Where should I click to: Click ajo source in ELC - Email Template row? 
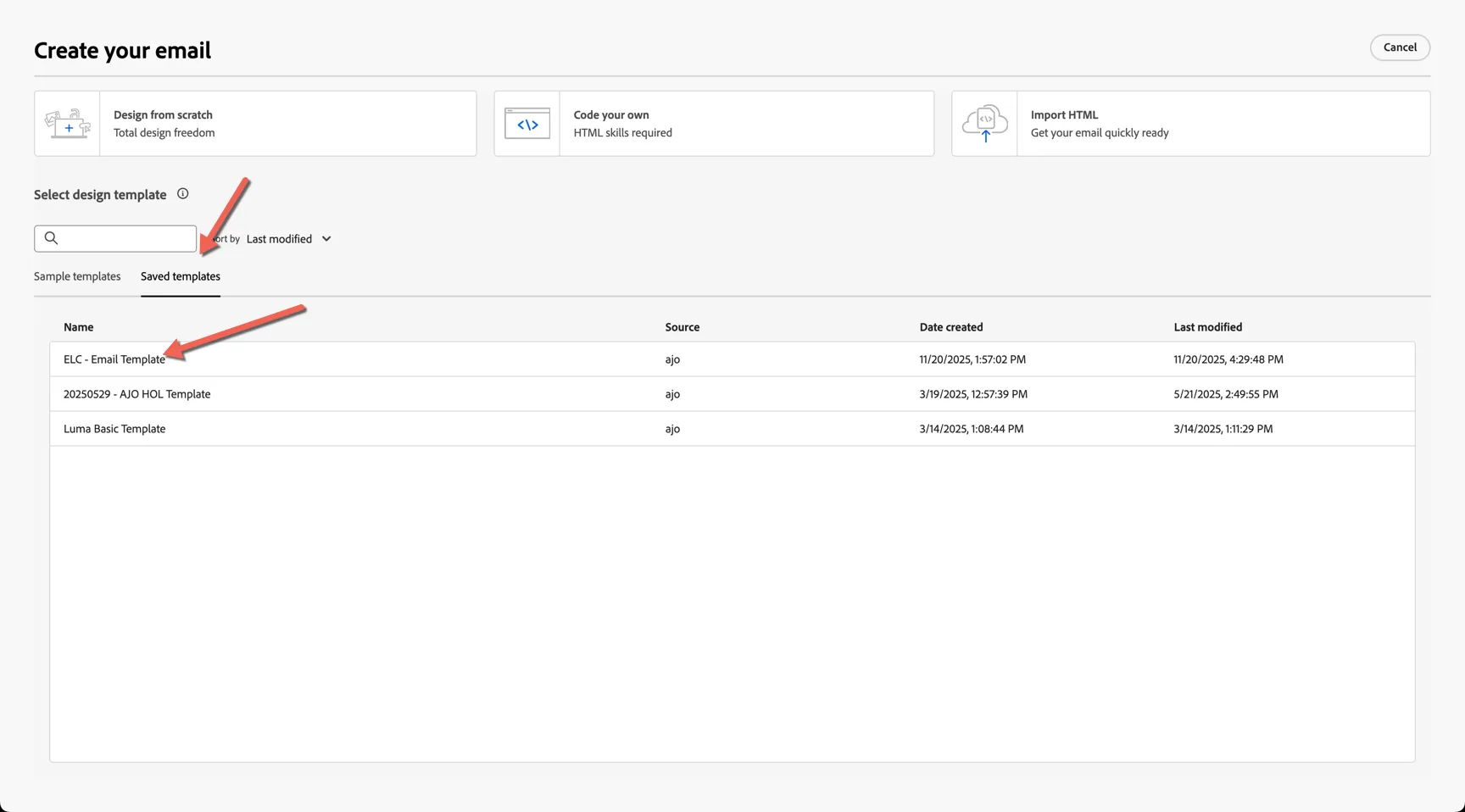[672, 359]
